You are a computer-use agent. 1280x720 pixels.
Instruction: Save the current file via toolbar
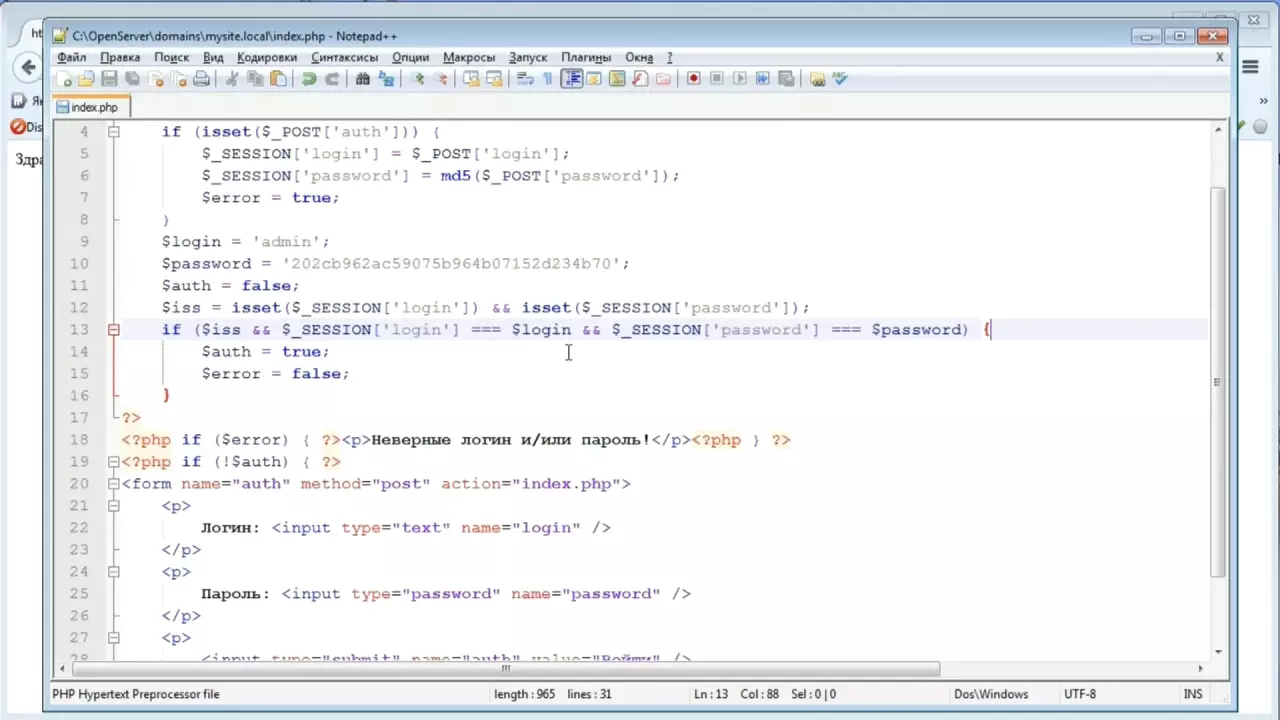point(109,79)
